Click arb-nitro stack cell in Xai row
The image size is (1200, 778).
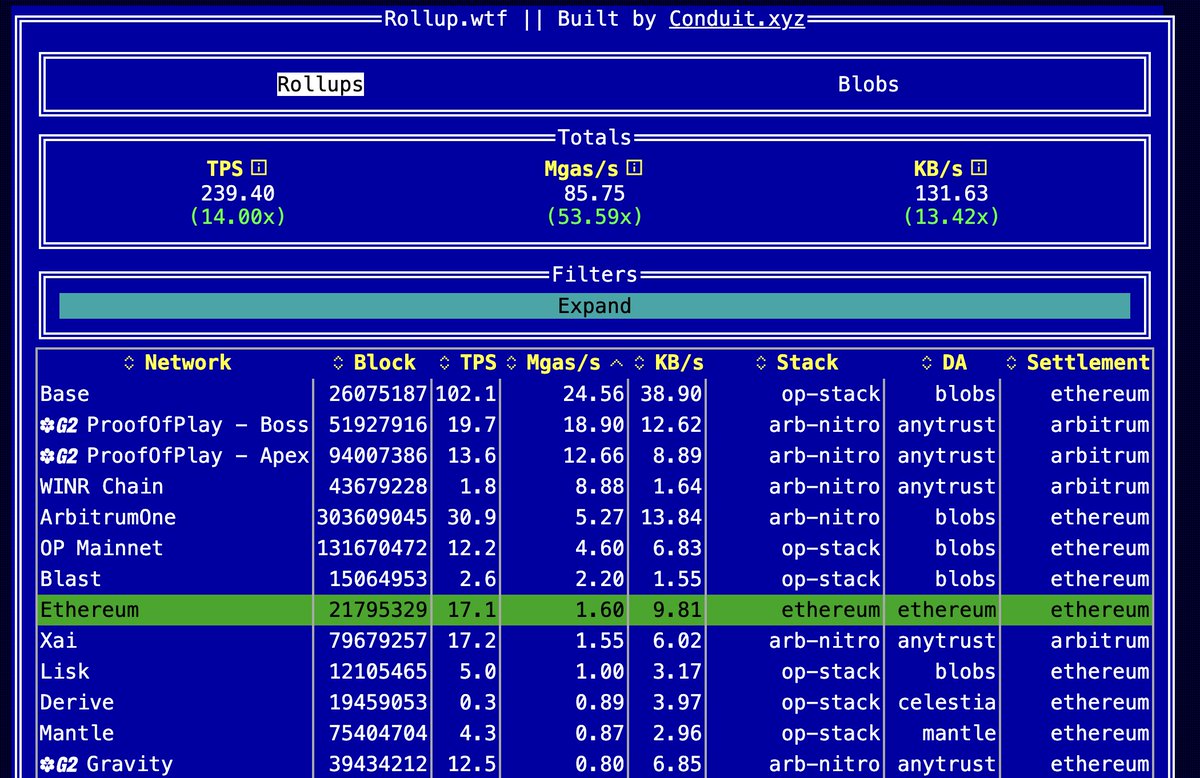point(825,641)
